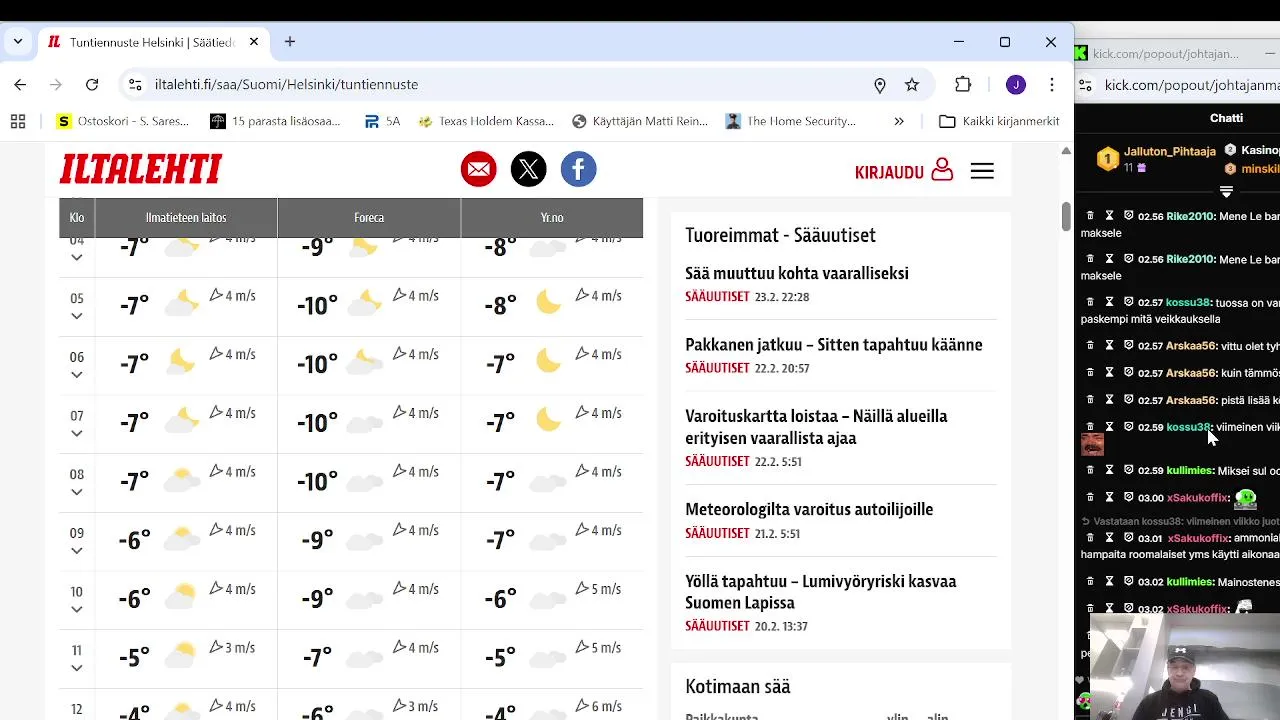Screen dimensions: 1280x720
Task: Expand the 05 hour forecast row
Action: click(76, 316)
